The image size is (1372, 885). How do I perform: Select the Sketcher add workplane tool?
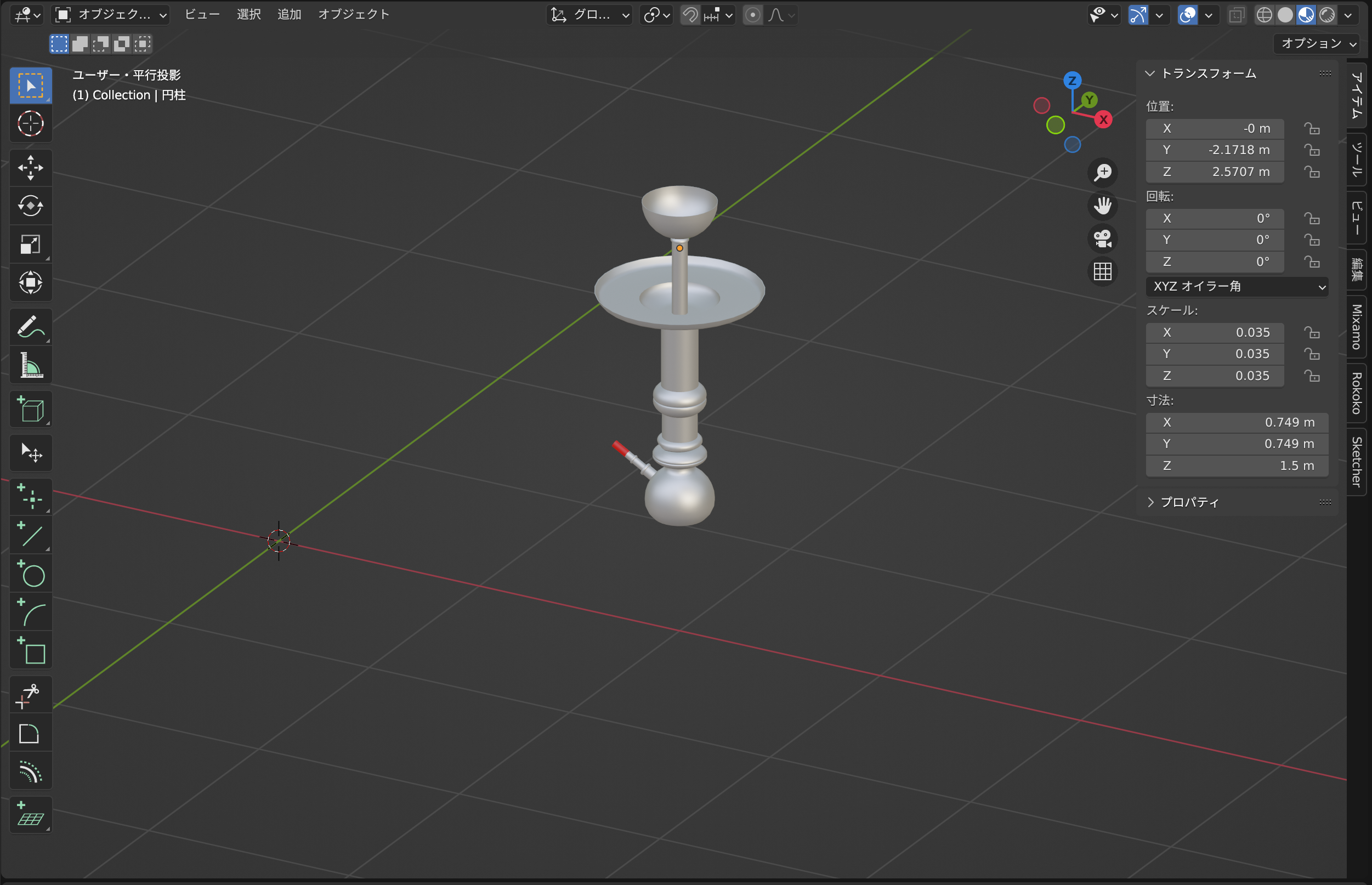(x=31, y=815)
